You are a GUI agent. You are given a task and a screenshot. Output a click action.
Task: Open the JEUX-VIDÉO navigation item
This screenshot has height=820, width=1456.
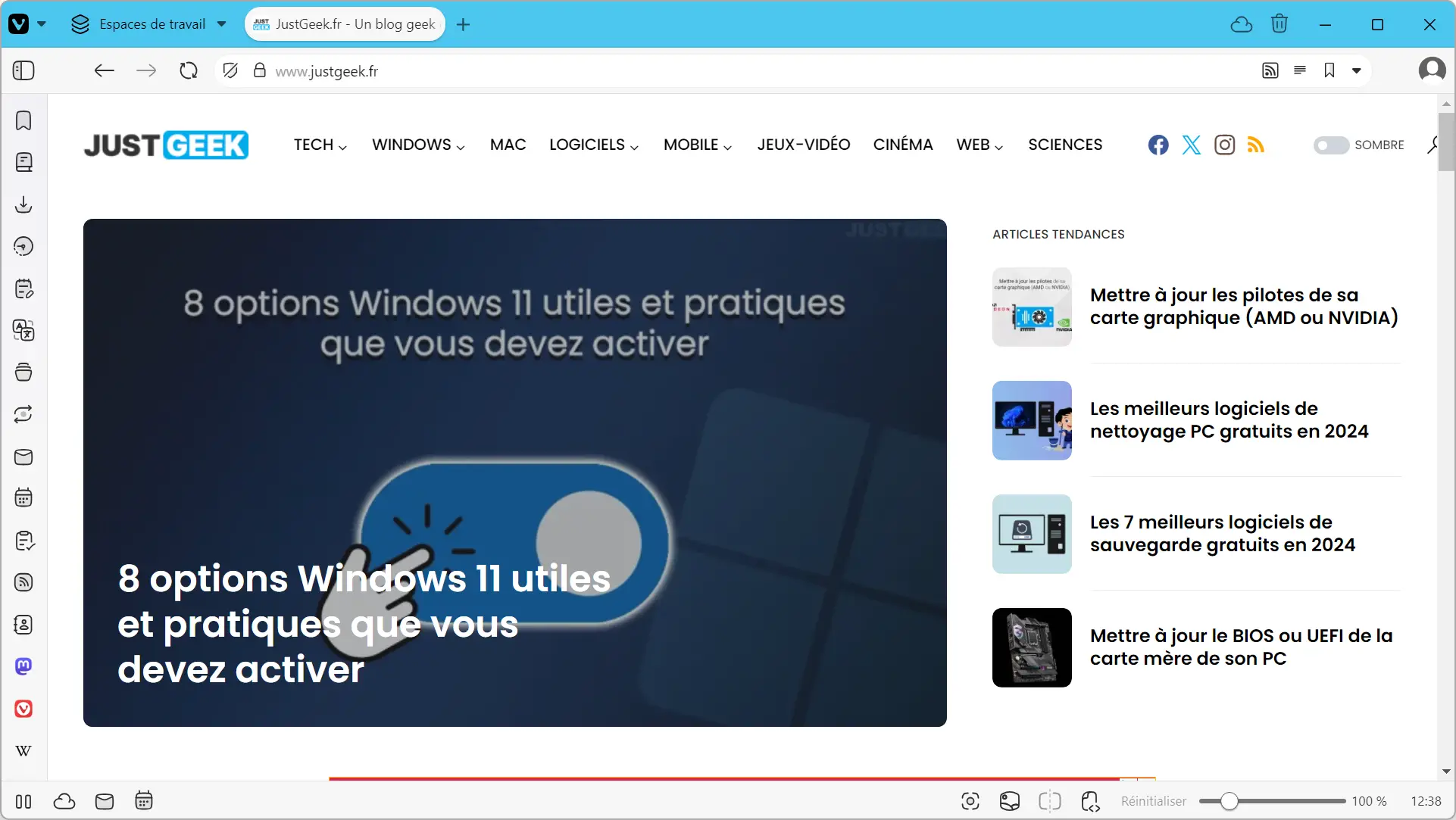[804, 145]
